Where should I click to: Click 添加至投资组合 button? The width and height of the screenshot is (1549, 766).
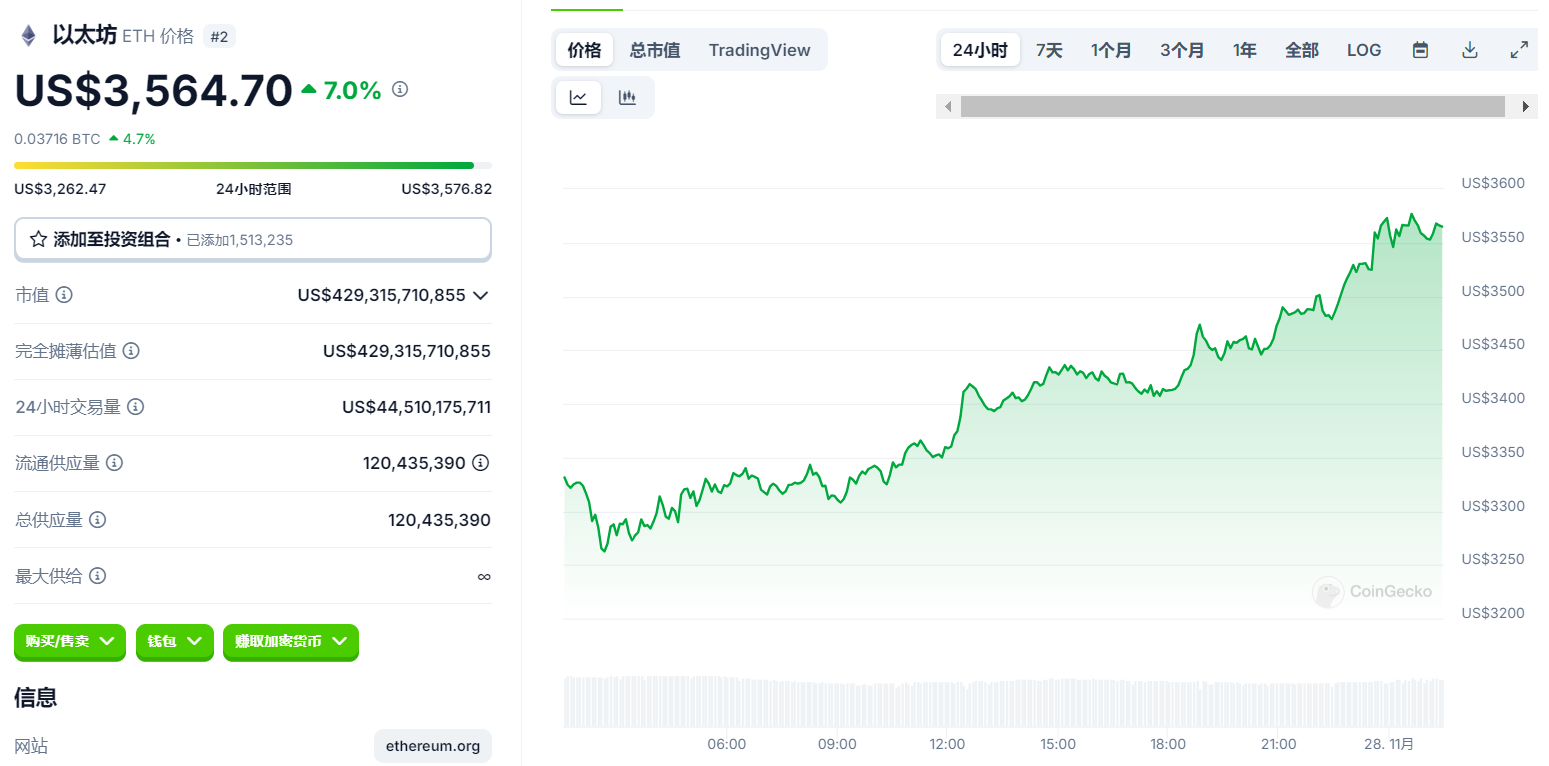tap(253, 240)
